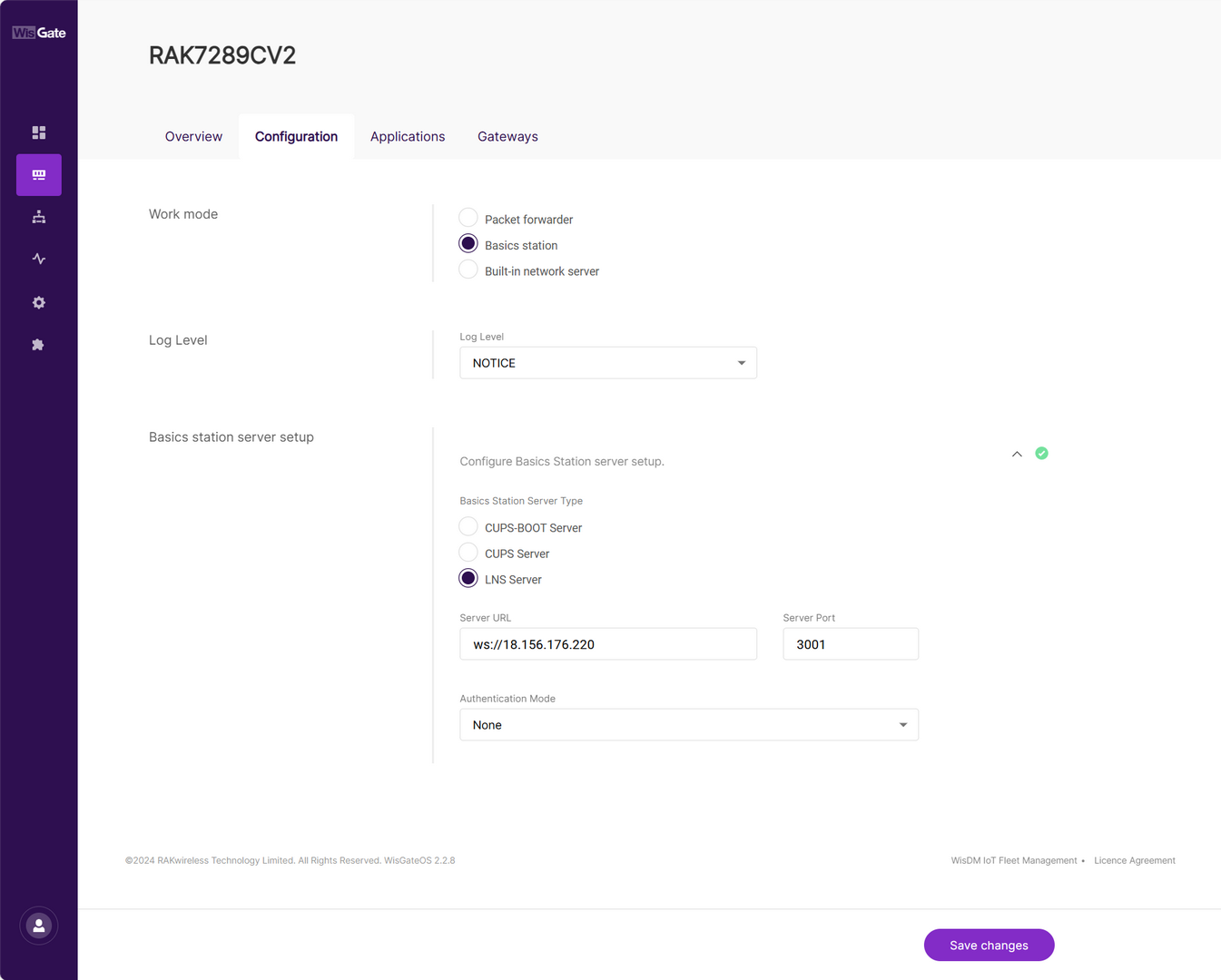1221x980 pixels.
Task: Select Built-in network server work mode
Action: pos(468,269)
